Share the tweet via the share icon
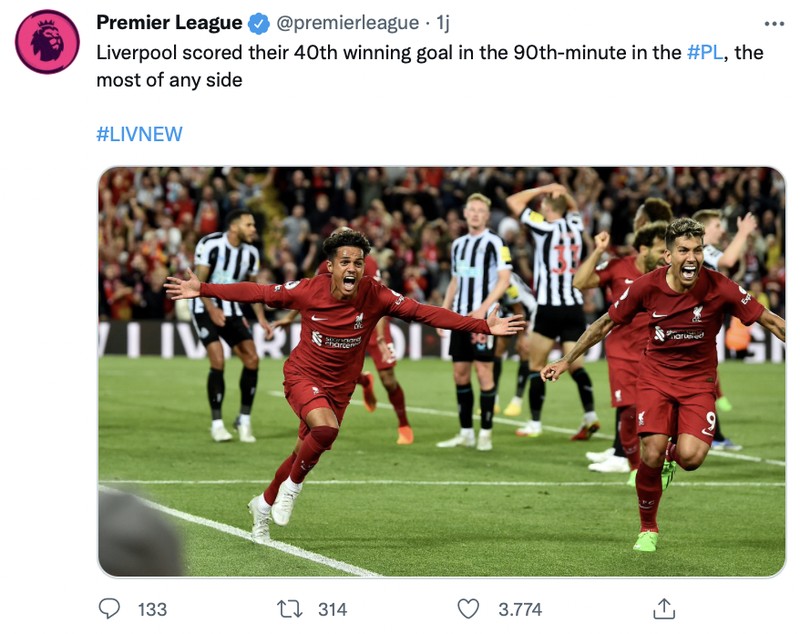This screenshot has width=800, height=634. pos(663,607)
